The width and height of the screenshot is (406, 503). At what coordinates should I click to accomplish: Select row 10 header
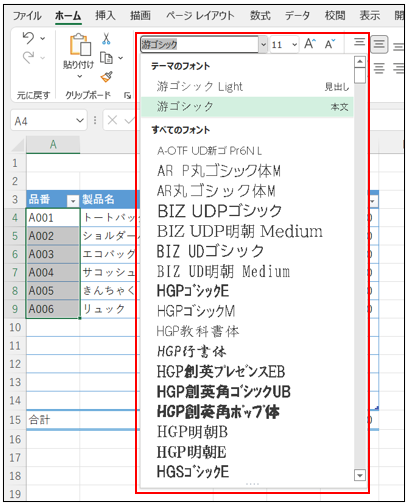pyautogui.click(x=15, y=328)
